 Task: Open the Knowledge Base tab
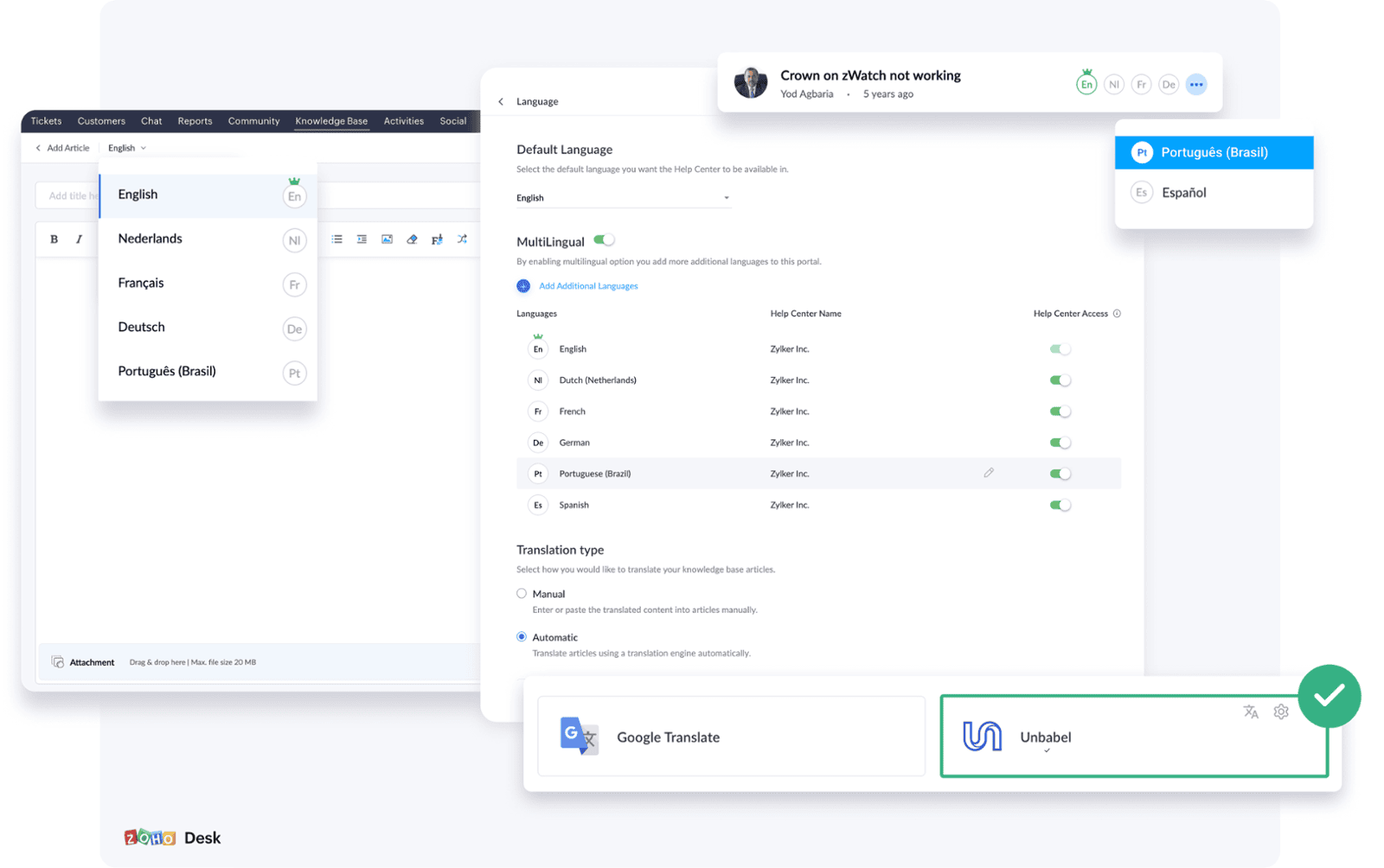331,121
